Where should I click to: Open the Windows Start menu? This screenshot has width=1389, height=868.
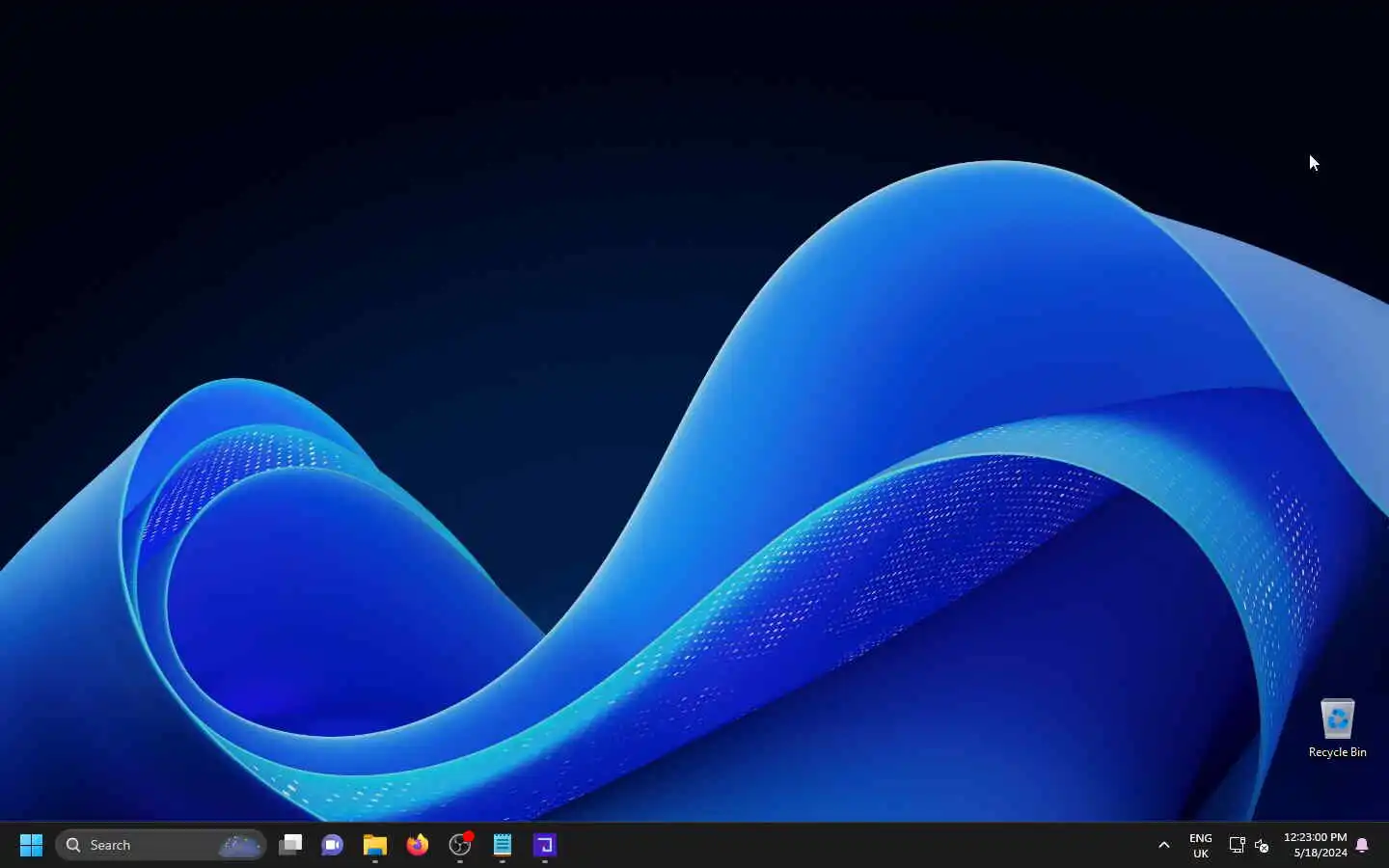[31, 845]
